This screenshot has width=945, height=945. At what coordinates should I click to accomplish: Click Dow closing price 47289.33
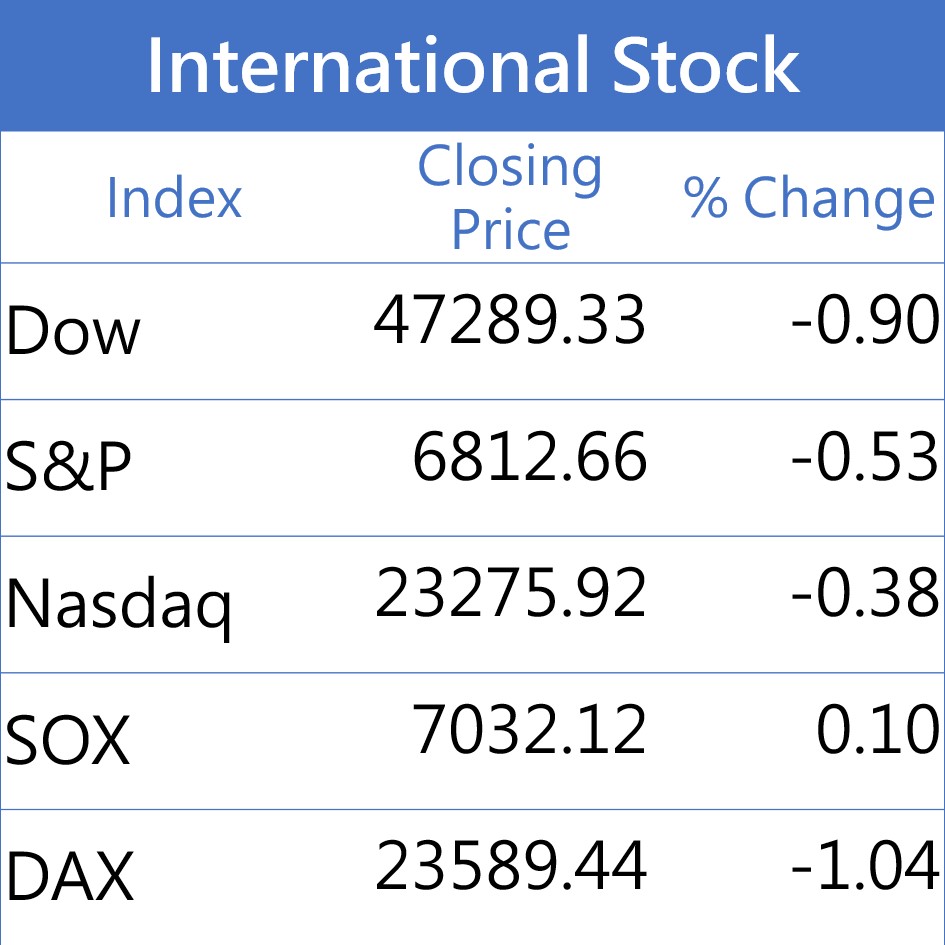tap(510, 322)
